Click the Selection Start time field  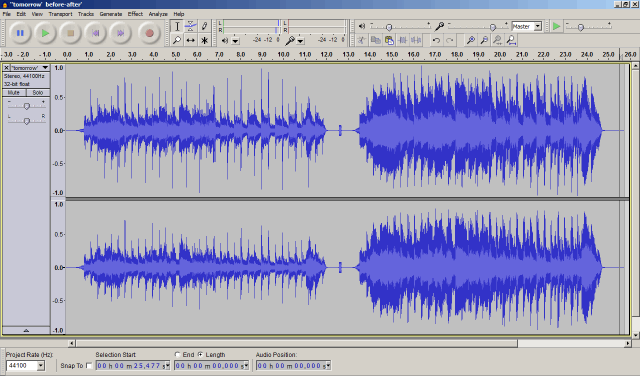pos(133,366)
